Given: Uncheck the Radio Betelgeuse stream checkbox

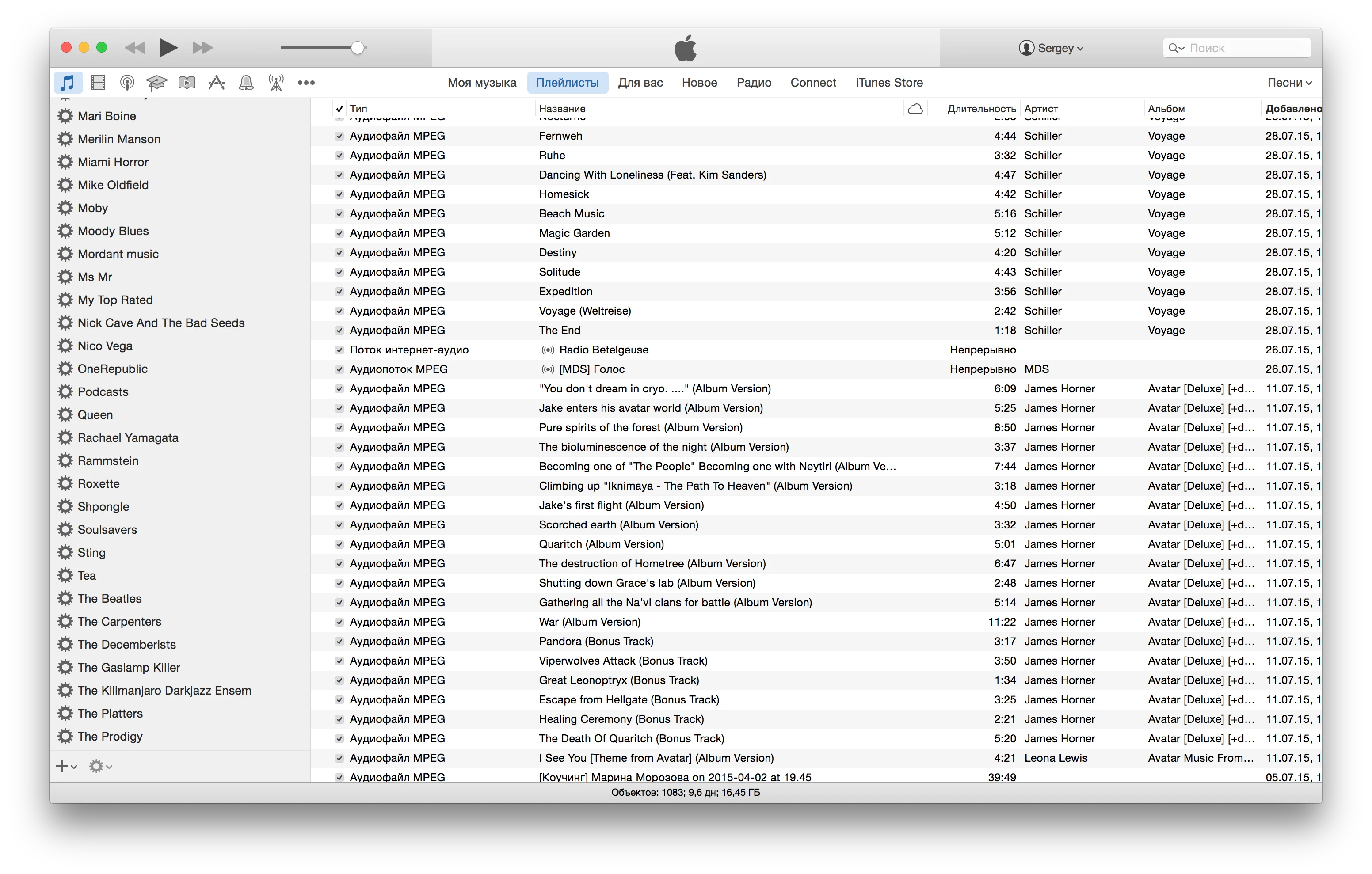Looking at the screenshot, I should pos(339,350).
